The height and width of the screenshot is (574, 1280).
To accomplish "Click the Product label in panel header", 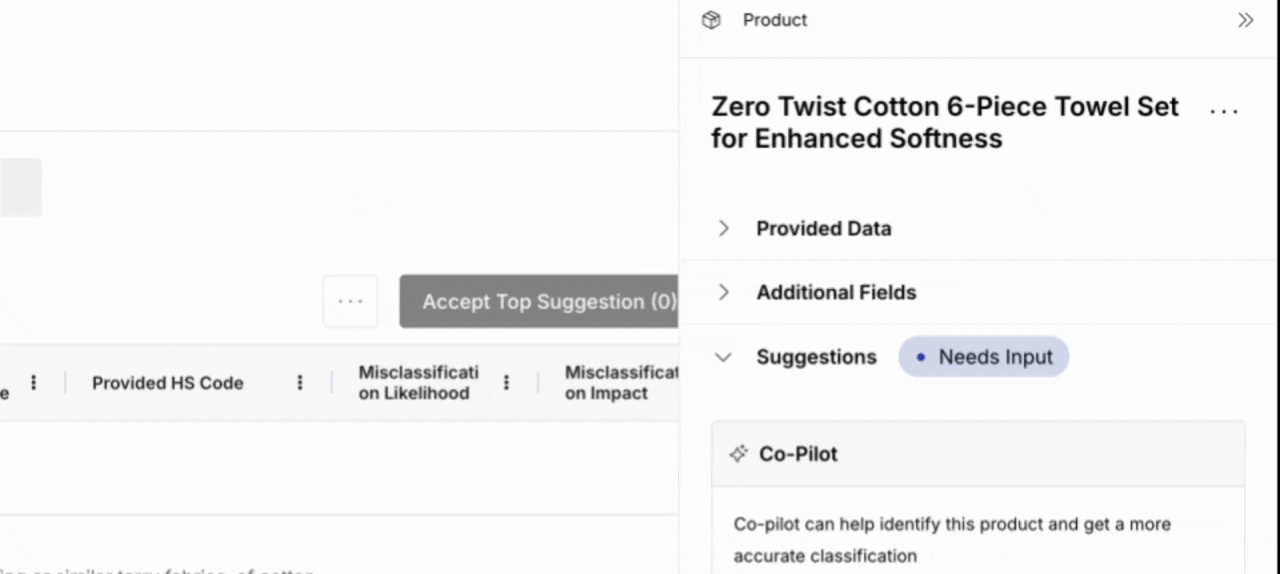I will pos(774,20).
